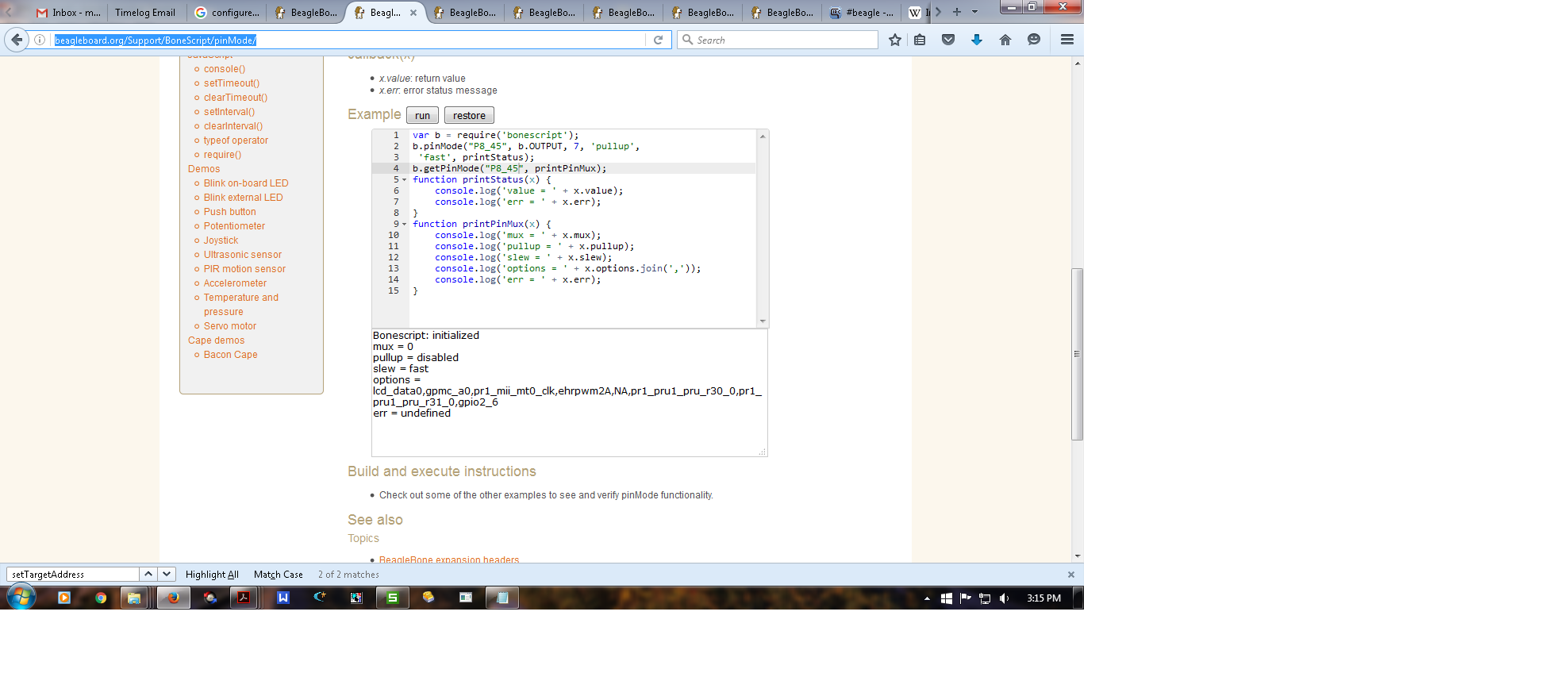Click the resize grip of output textarea
Viewport: 1568px width, 673px height.
(763, 452)
